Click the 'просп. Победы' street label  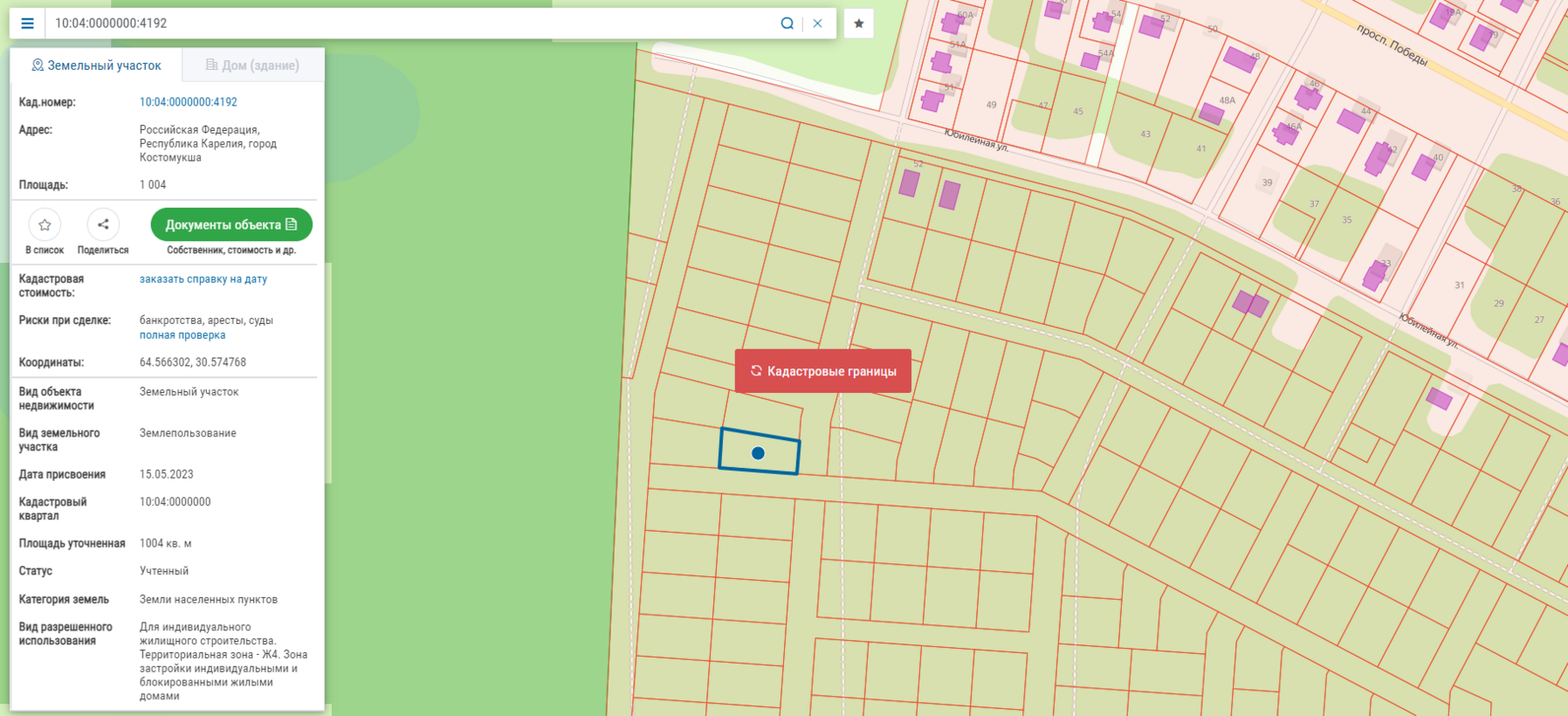click(x=1392, y=45)
